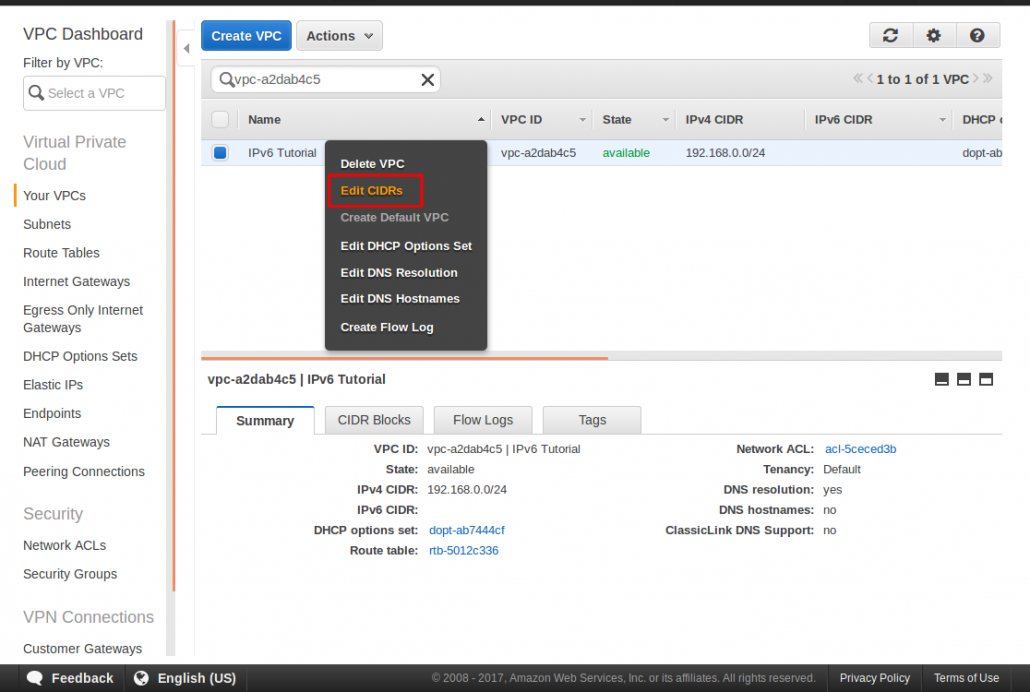Click the Feedback button in footer
The height and width of the screenshot is (692, 1030).
(x=70, y=678)
